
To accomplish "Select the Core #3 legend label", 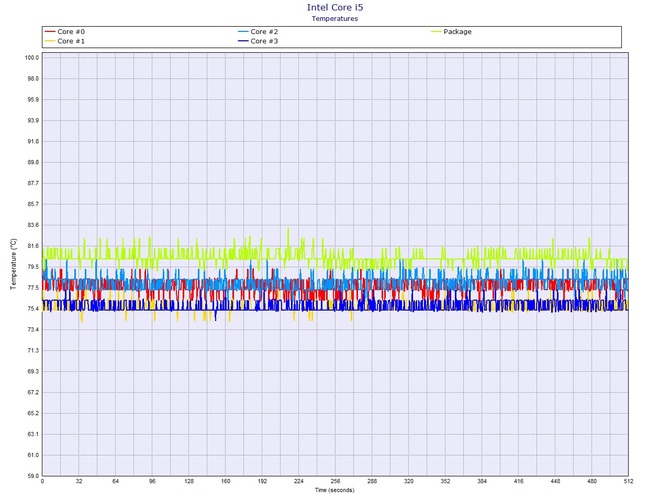I will (264, 41).
